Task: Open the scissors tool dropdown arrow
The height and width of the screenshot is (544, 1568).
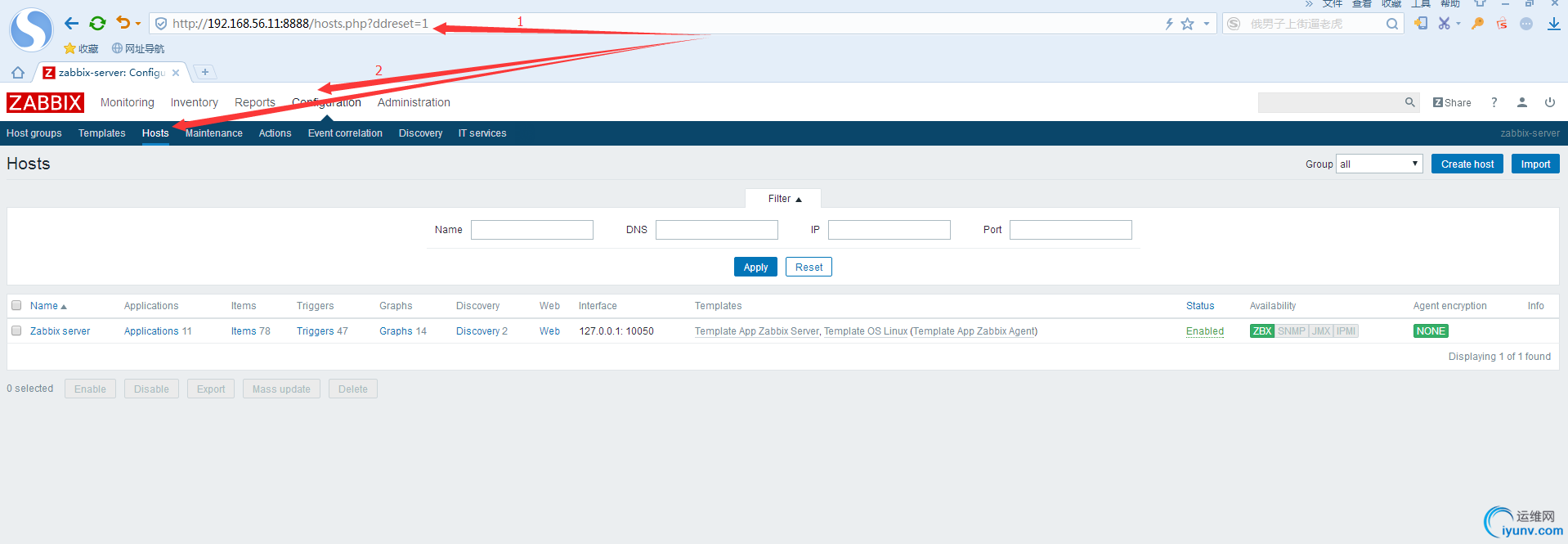Action: (x=1458, y=24)
